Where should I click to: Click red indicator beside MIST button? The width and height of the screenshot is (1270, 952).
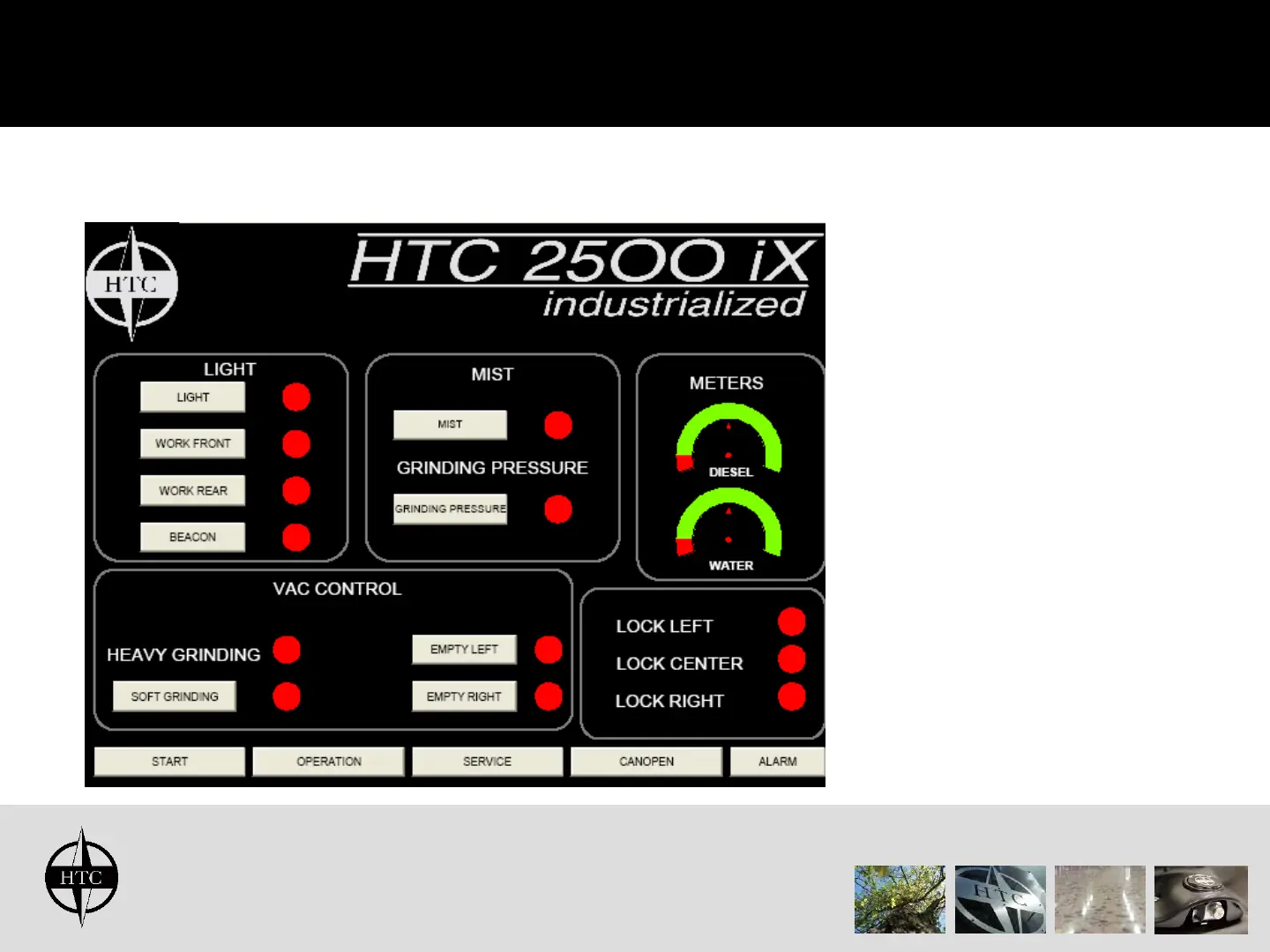(x=558, y=425)
